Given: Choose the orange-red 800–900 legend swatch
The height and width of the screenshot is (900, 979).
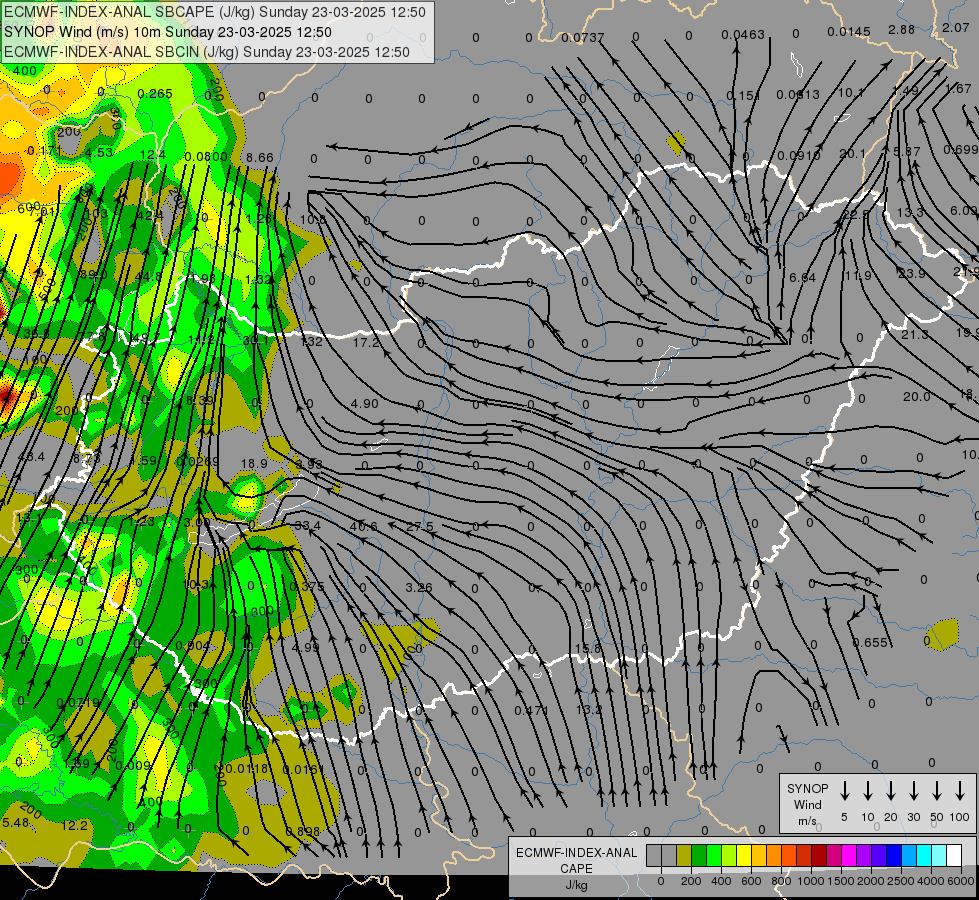Looking at the screenshot, I should pyautogui.click(x=789, y=855).
